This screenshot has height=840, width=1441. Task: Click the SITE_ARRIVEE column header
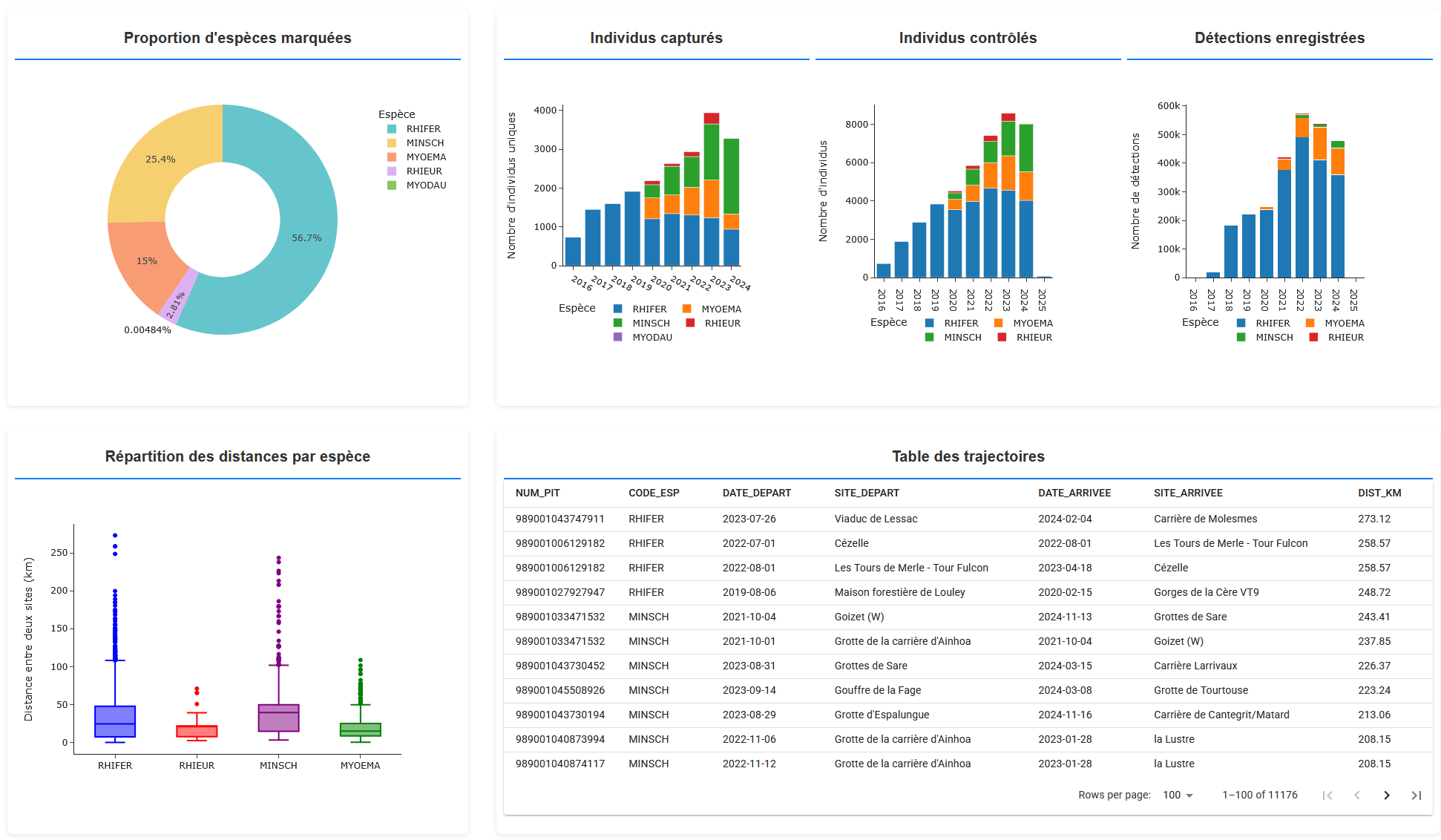pyautogui.click(x=1187, y=493)
